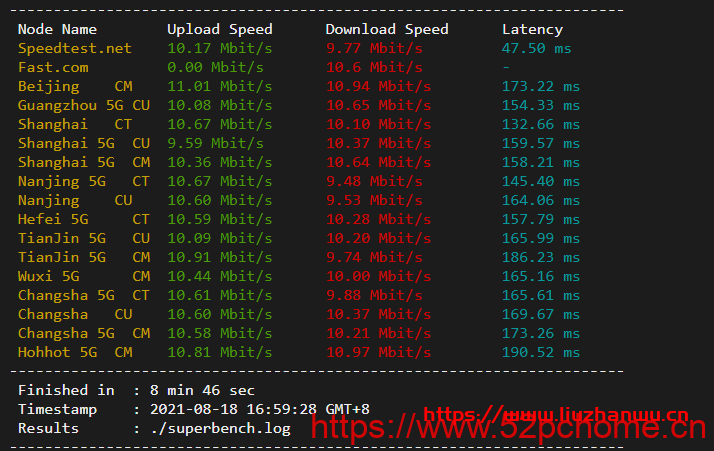Select the download value 10.28 Mbit/s
This screenshot has height=451, width=714.
coord(378,220)
